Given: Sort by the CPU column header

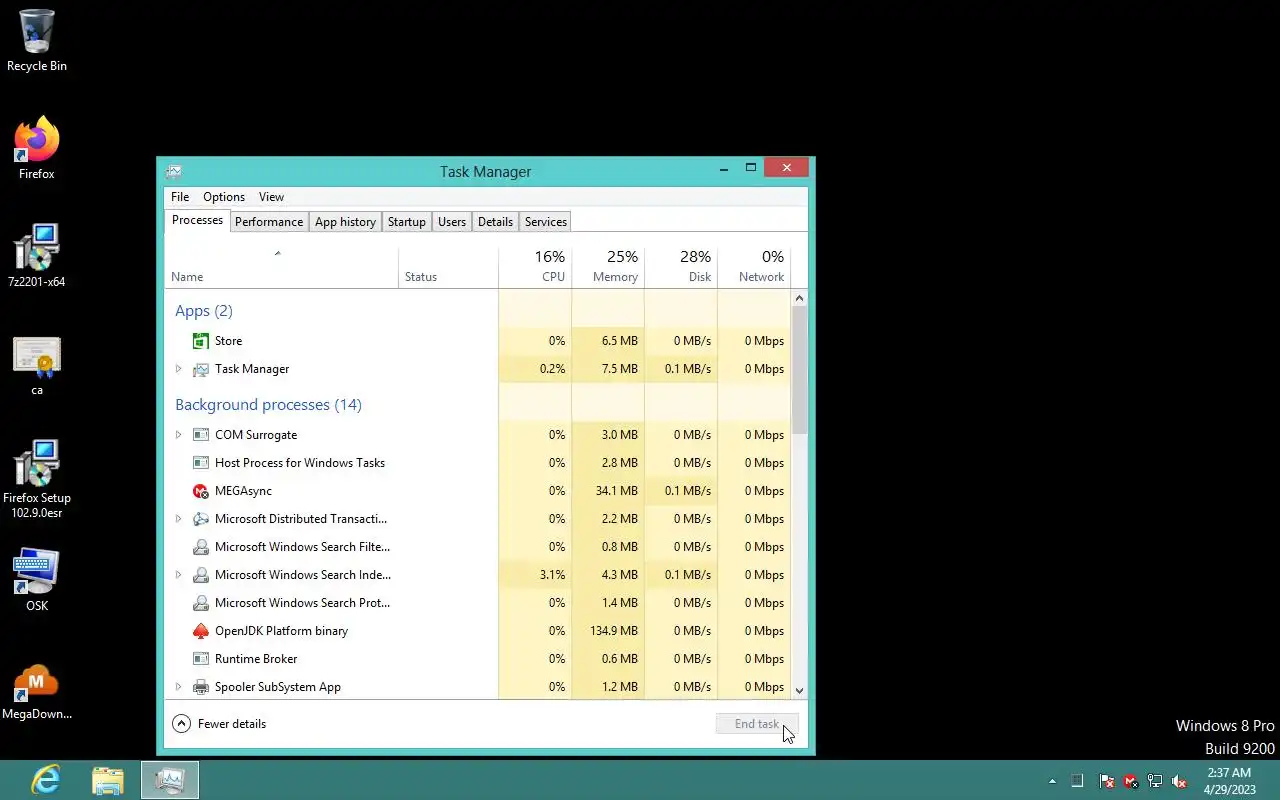Looking at the screenshot, I should tap(535, 267).
